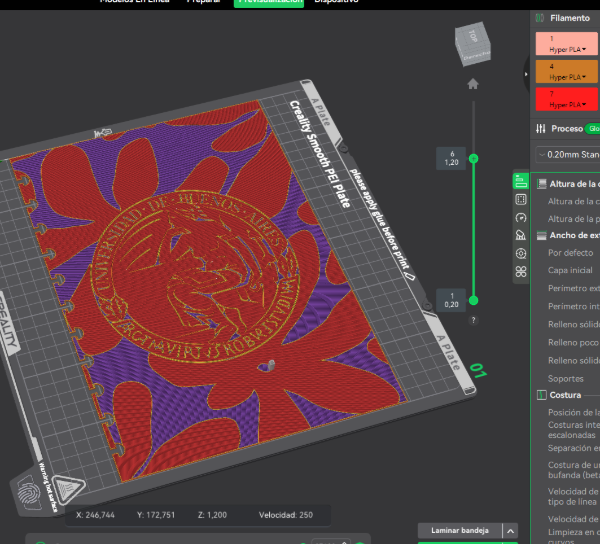Select the Costura de un bufanda row

(573, 470)
